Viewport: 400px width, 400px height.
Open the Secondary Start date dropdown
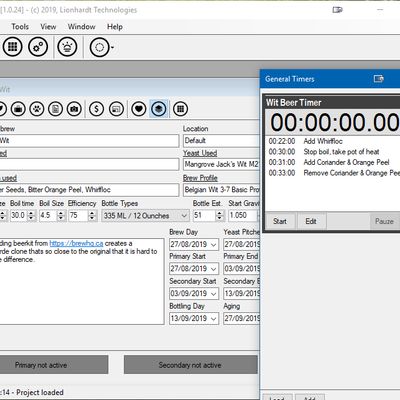(214, 294)
